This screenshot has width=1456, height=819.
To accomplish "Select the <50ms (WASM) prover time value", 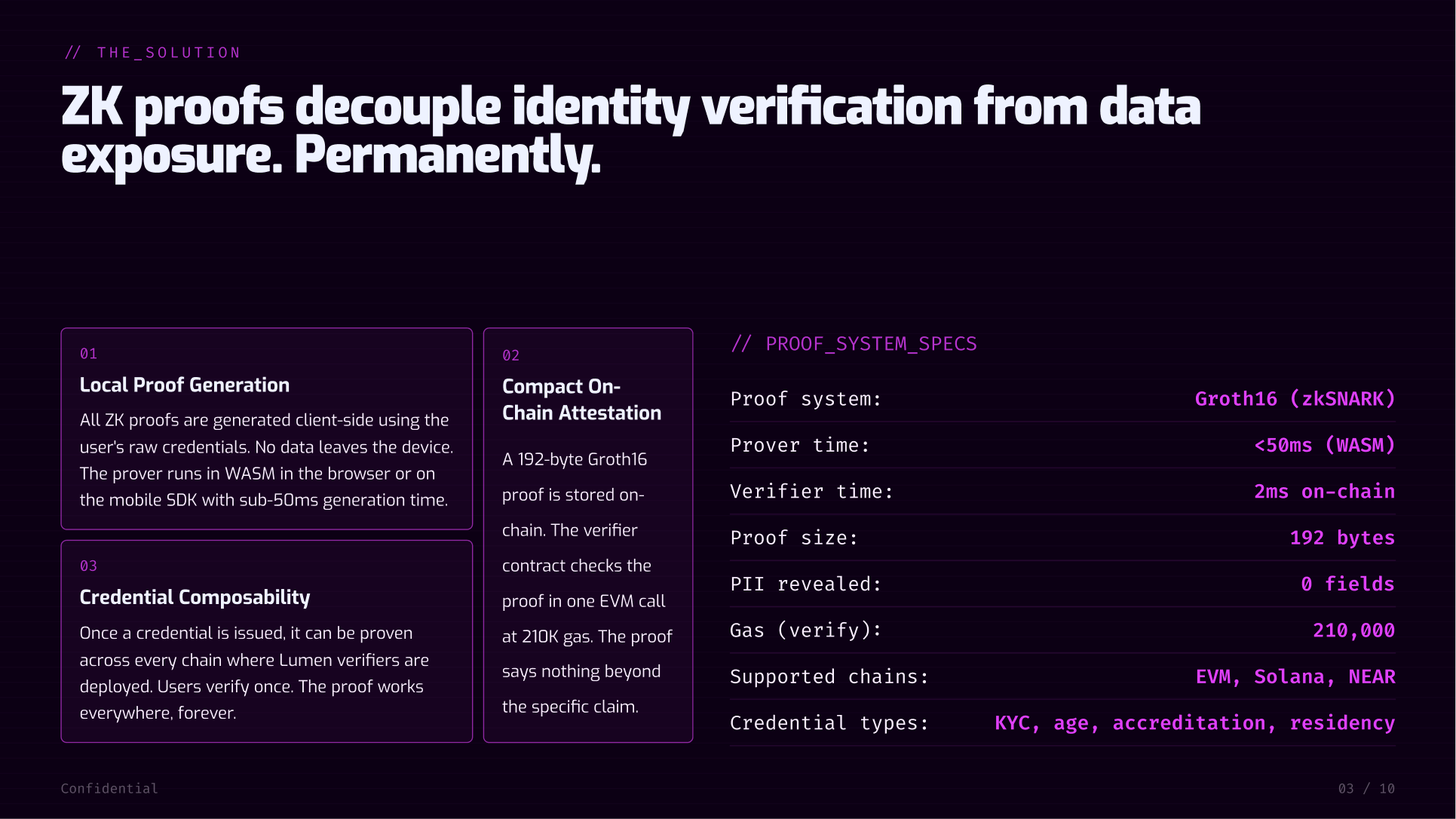I will click(x=1324, y=446).
